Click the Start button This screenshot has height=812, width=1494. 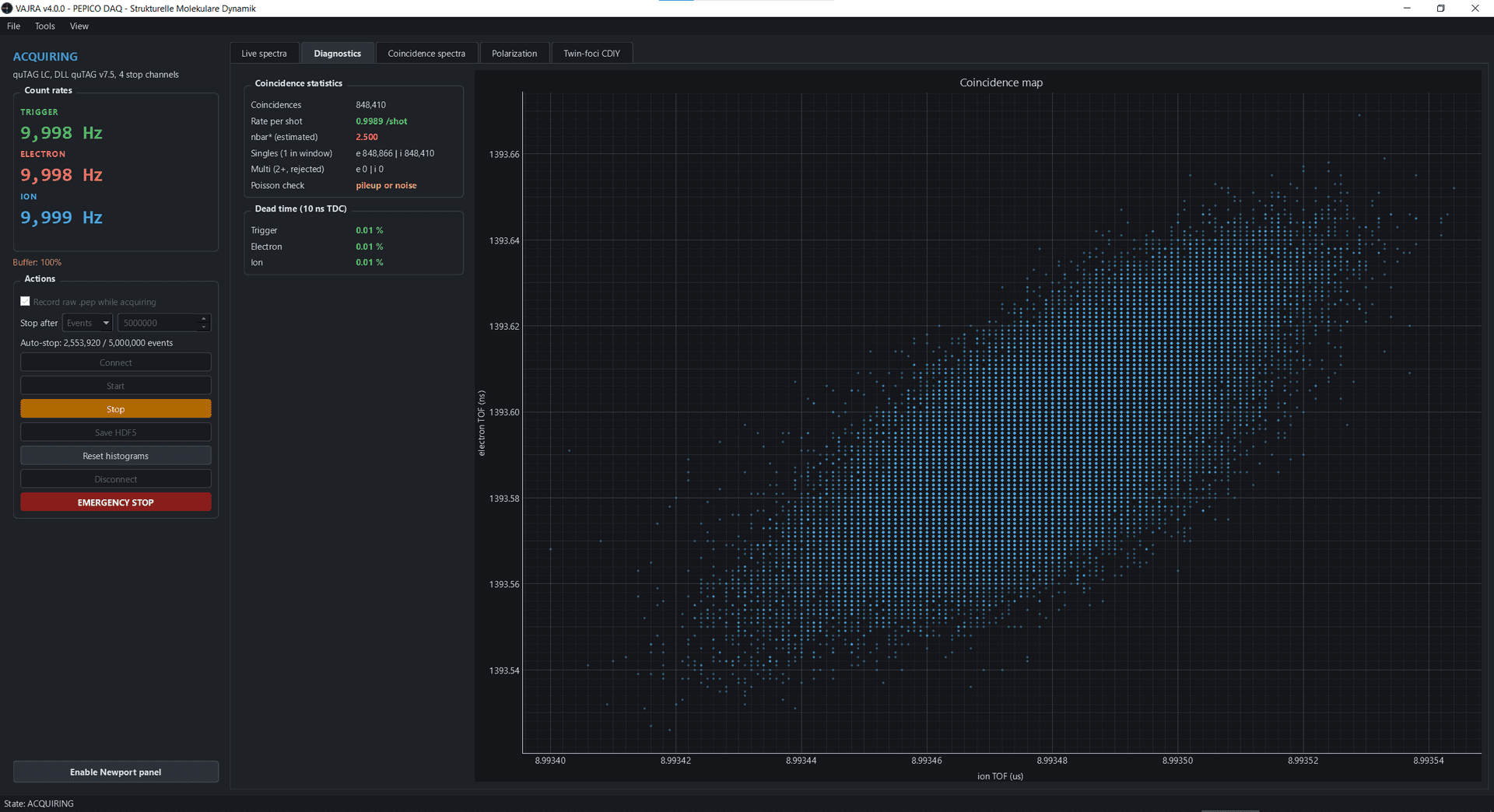(115, 386)
